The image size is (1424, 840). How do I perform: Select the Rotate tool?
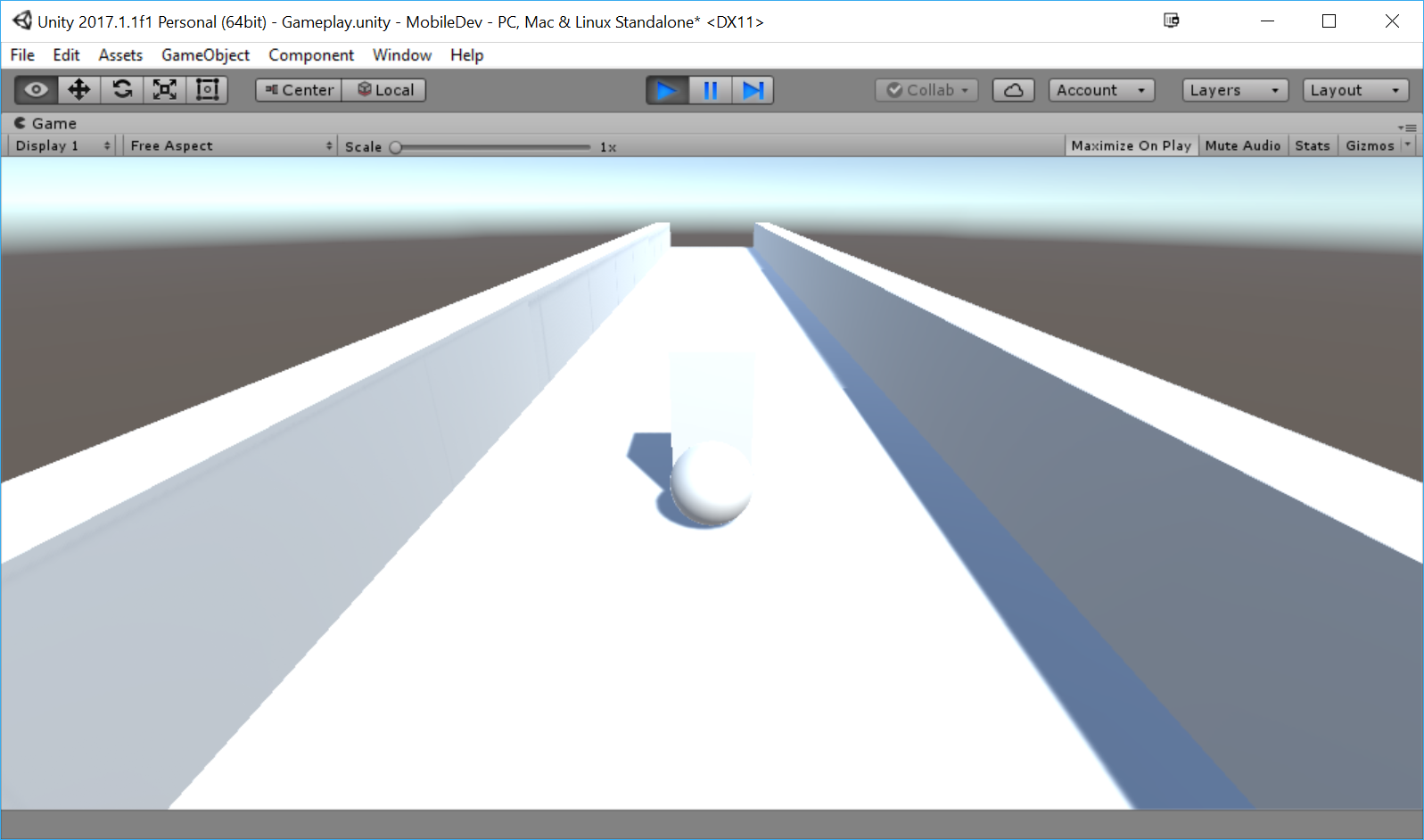pos(122,90)
